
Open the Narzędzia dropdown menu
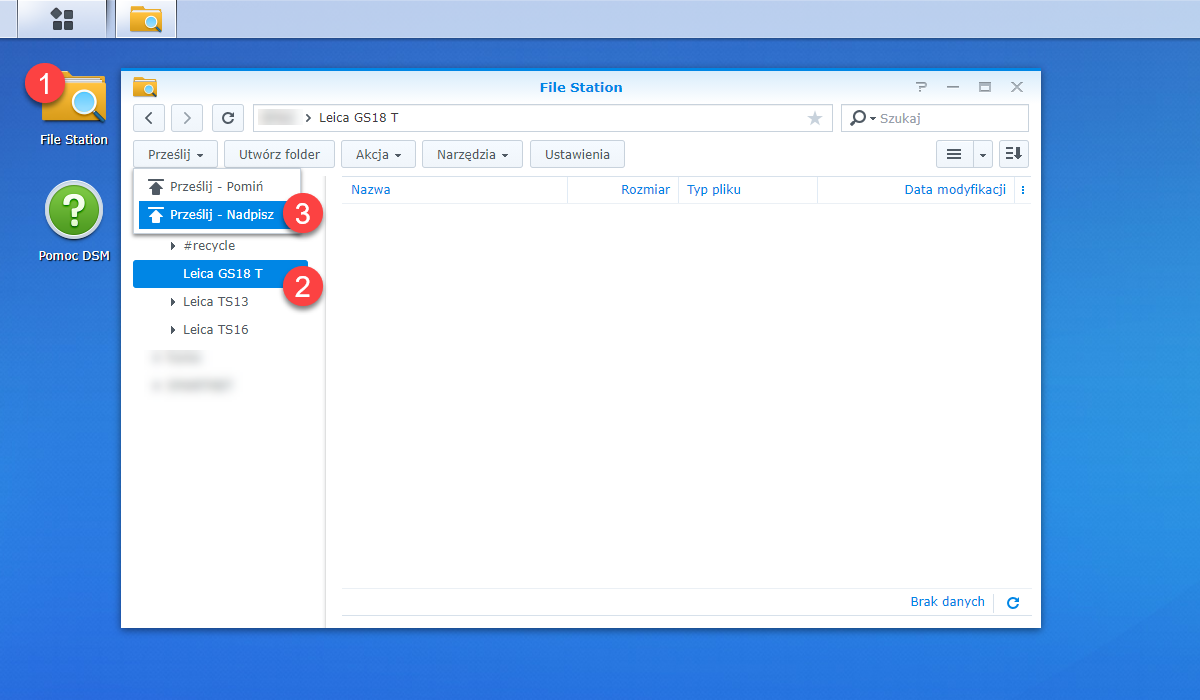pyautogui.click(x=472, y=154)
